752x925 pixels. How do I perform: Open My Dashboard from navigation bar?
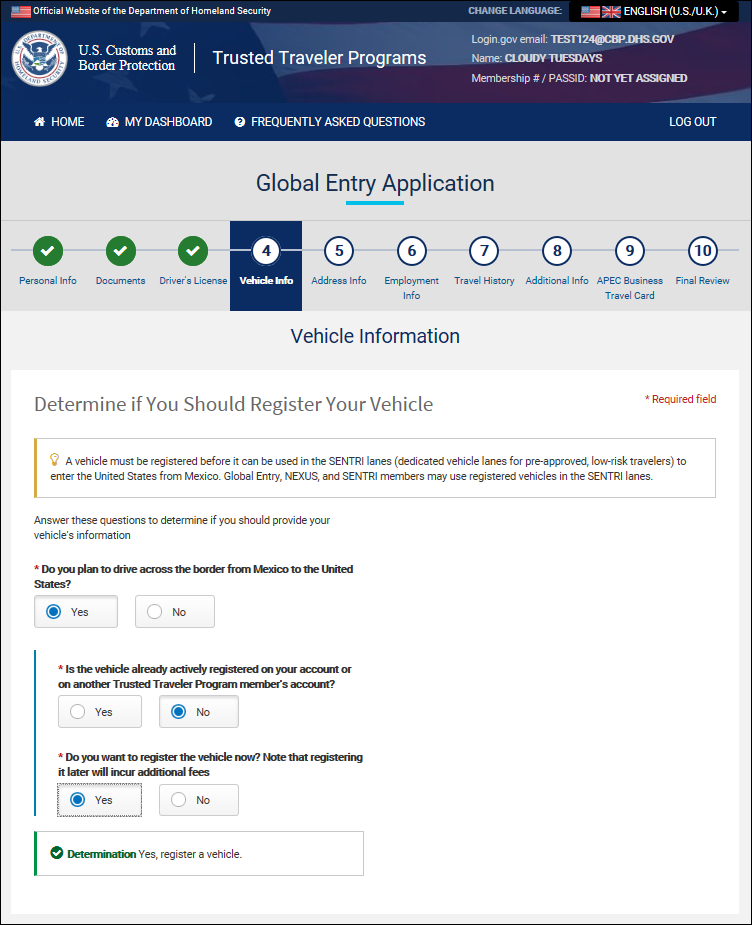[x=159, y=122]
